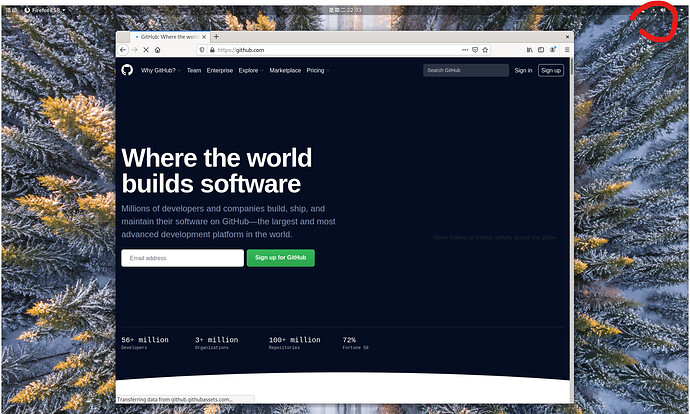Open the clock showing 22:03
Screen dimensions: 690x414
click(x=345, y=10)
